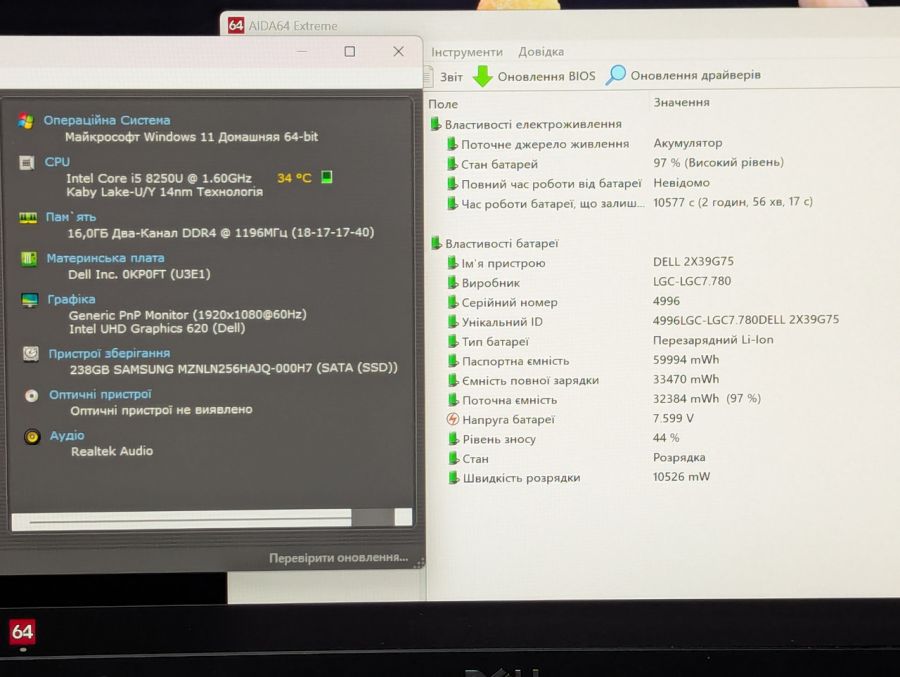The height and width of the screenshot is (677, 900).
Task: Click the disc icon beside Оптичні пристрої
Action: point(32,395)
